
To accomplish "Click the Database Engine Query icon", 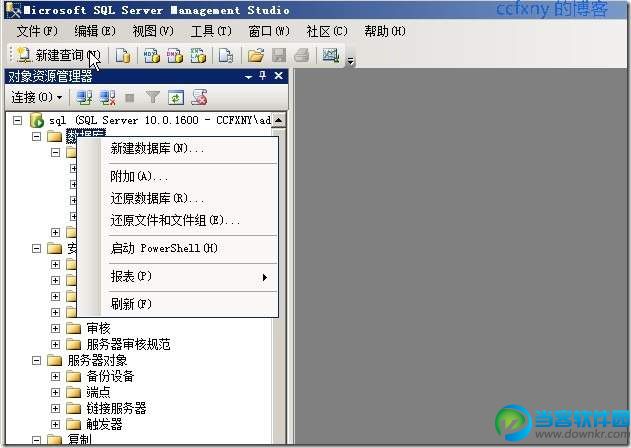I will [123, 56].
